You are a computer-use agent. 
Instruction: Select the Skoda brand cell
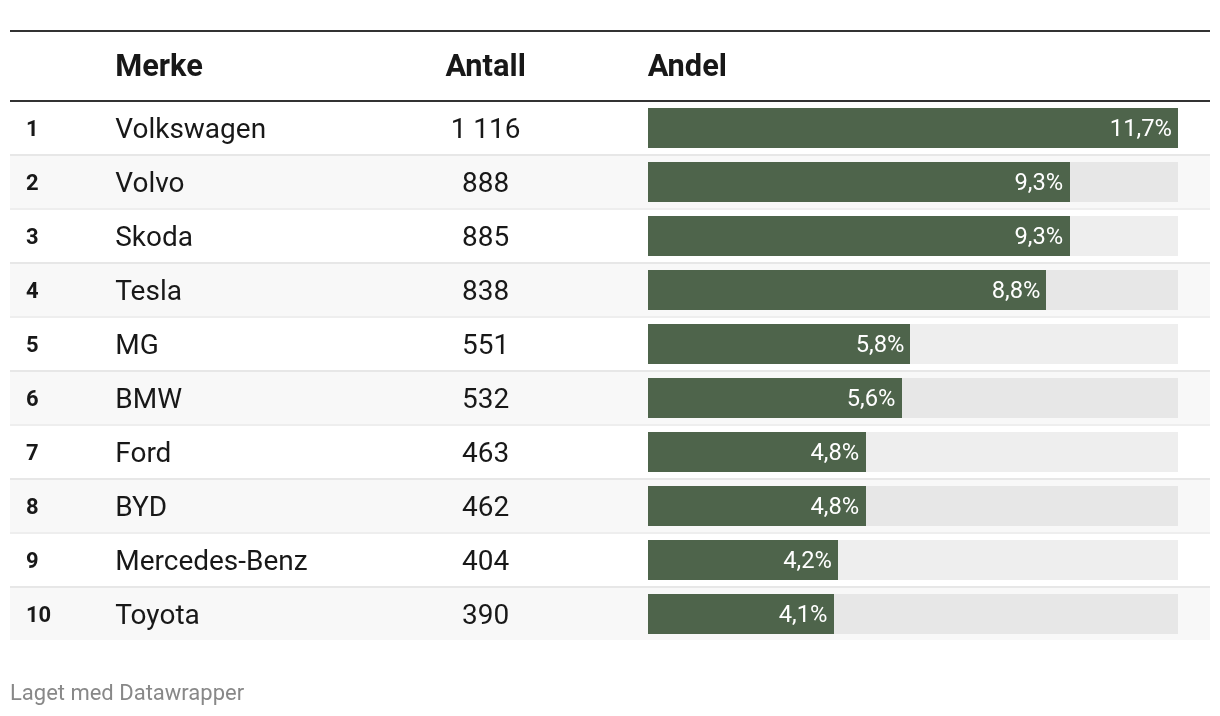click(154, 236)
